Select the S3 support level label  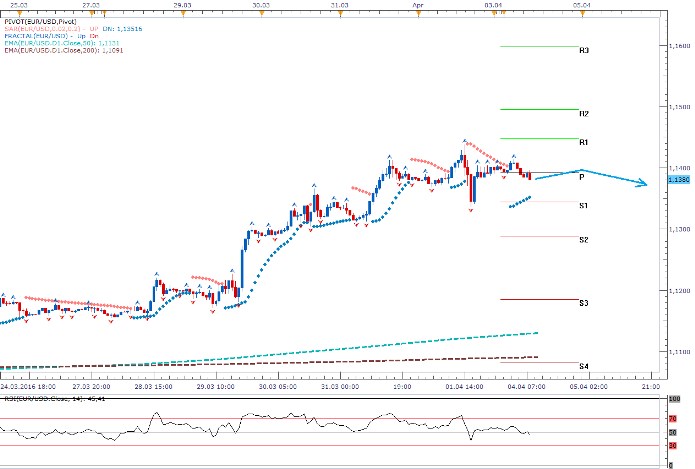pyautogui.click(x=584, y=303)
